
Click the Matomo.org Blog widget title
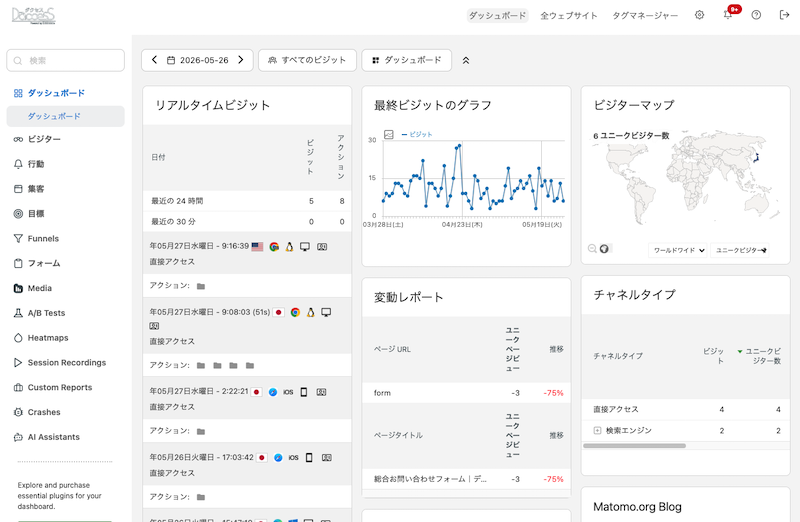coord(637,507)
